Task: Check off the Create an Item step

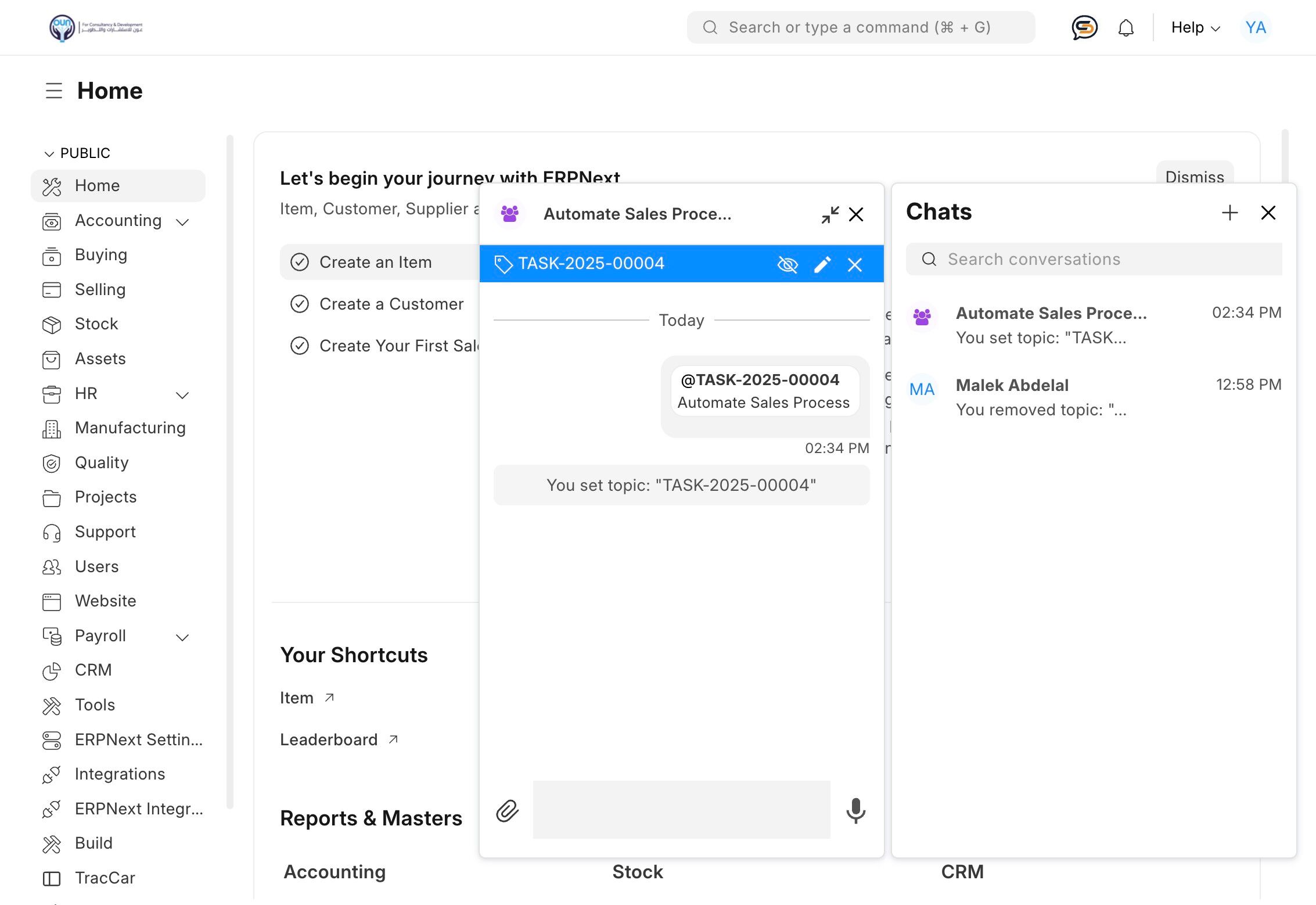Action: 300,262
